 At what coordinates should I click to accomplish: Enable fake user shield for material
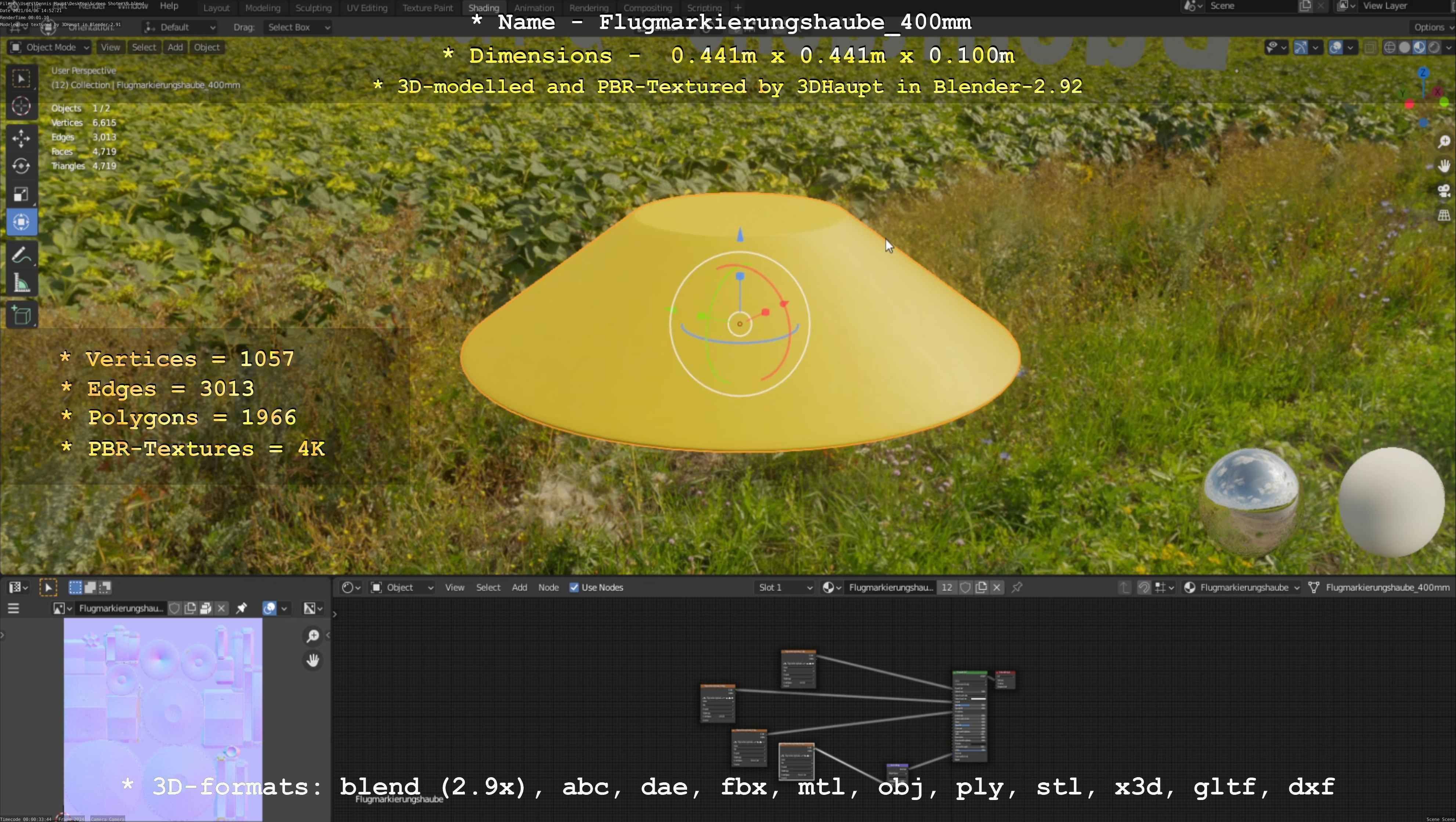pyautogui.click(x=965, y=587)
